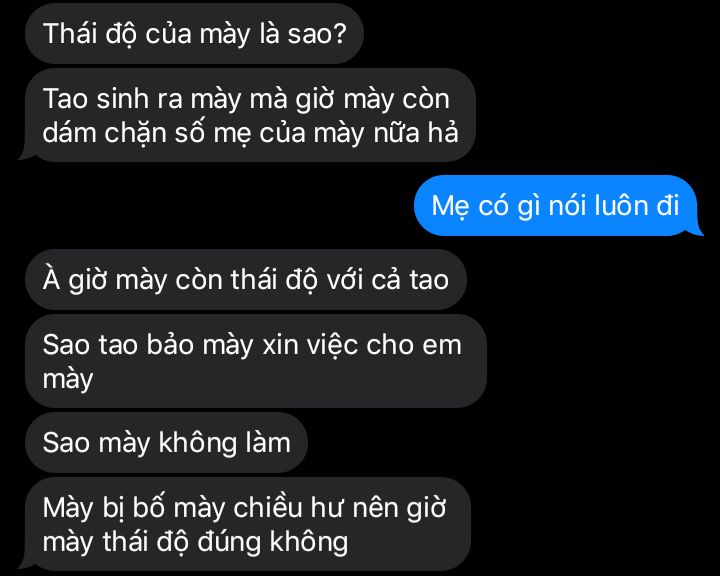Screen dimensions: 720x576
Task: Click the word "Mẹ" in the blue bubble
Action: [x=444, y=206]
